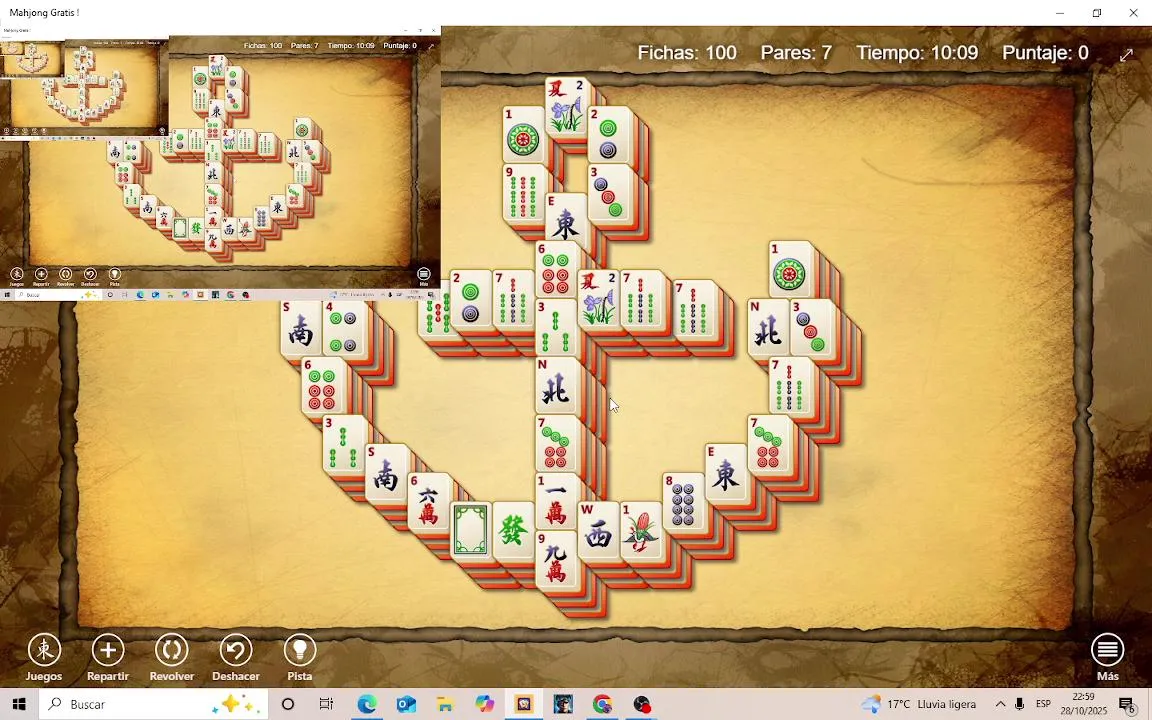Image resolution: width=1152 pixels, height=720 pixels.
Task: Select the iris flower tile atop the anchor
Action: 567,106
